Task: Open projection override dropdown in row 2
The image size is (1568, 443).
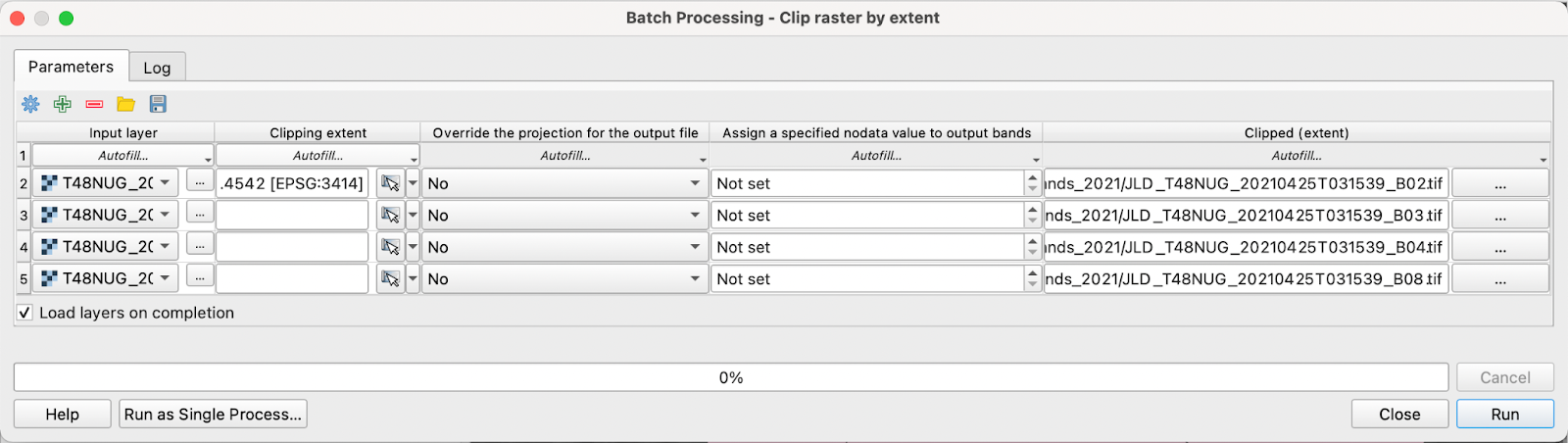Action: click(564, 183)
